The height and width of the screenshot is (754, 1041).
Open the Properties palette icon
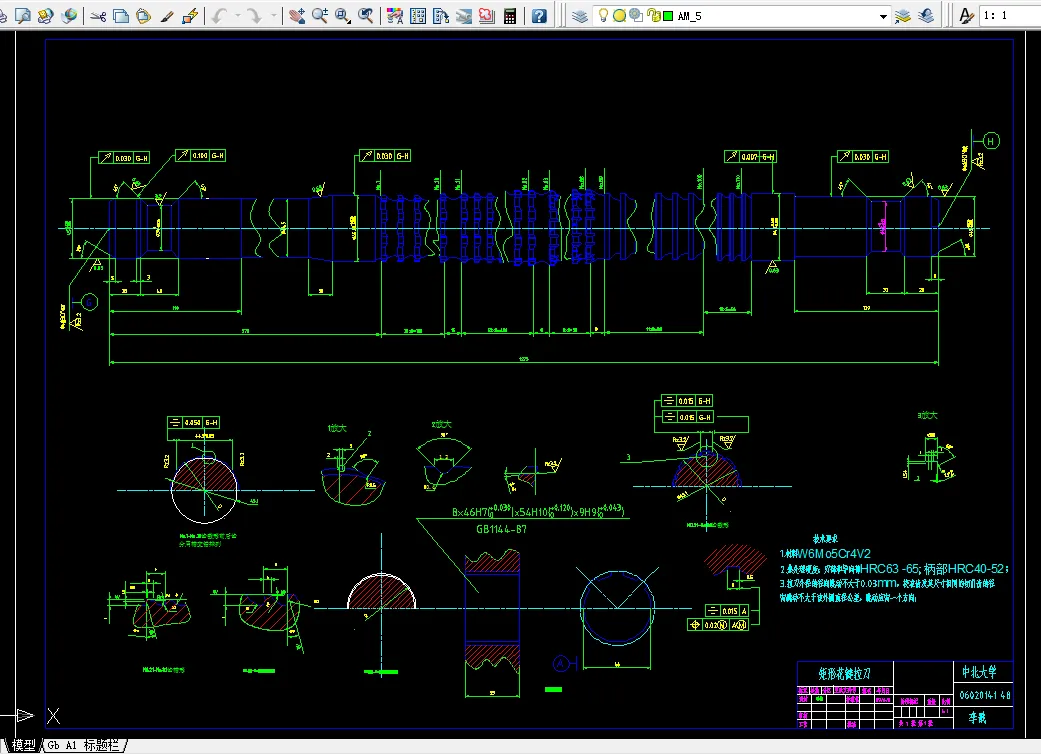pyautogui.click(x=395, y=16)
